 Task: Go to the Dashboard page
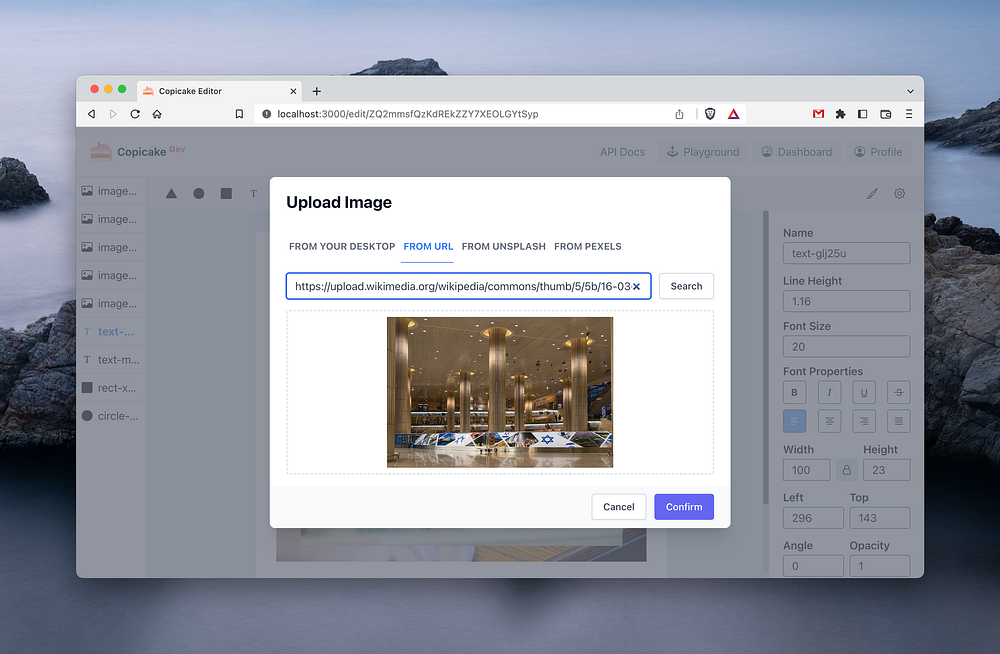click(797, 152)
